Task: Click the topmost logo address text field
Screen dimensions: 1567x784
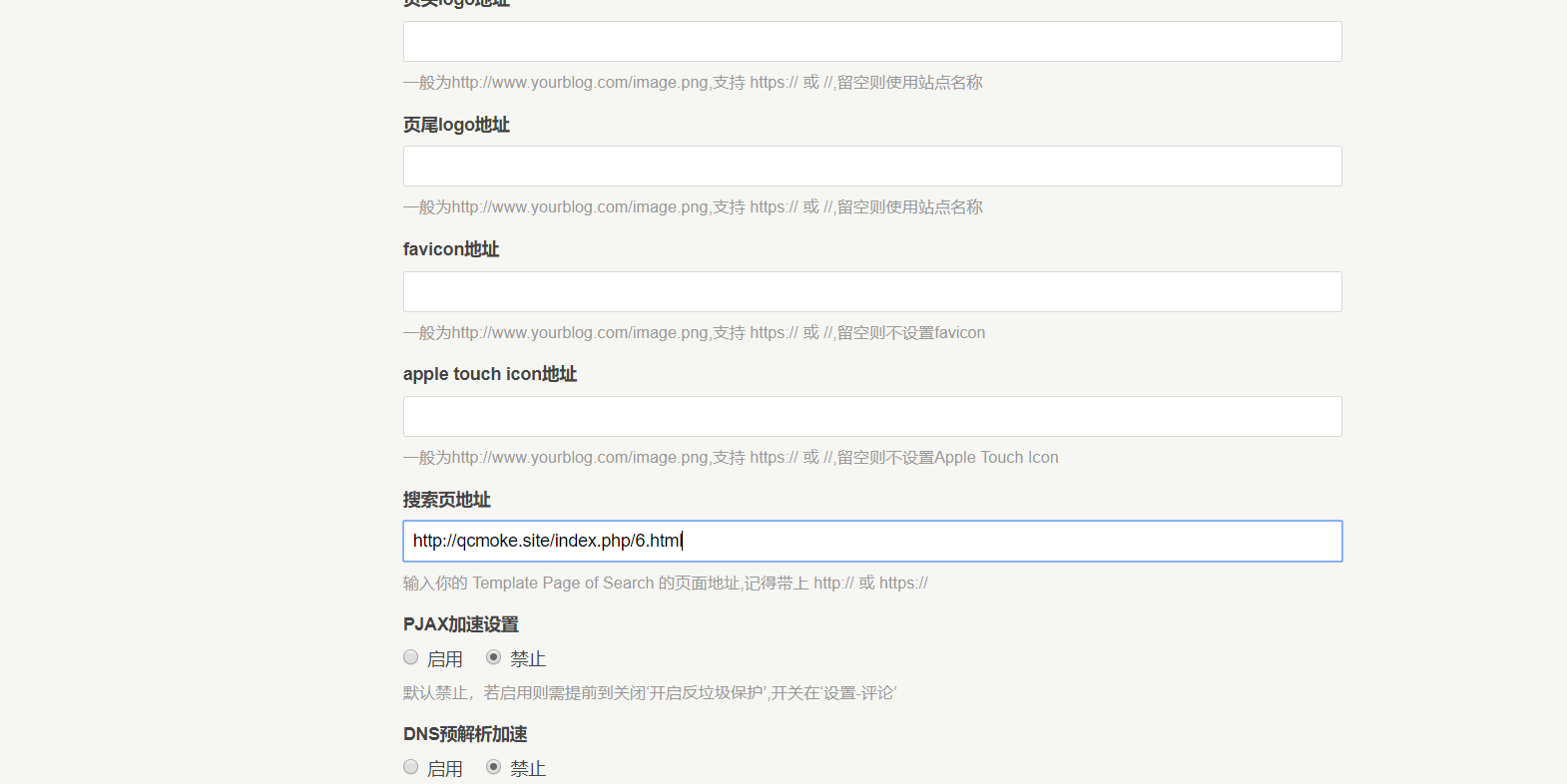Action: pos(871,42)
